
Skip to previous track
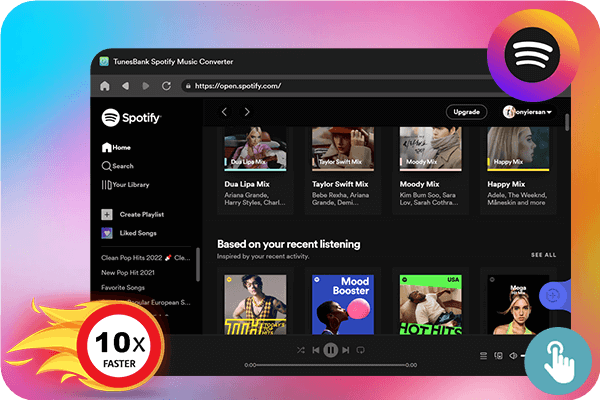click(x=316, y=350)
